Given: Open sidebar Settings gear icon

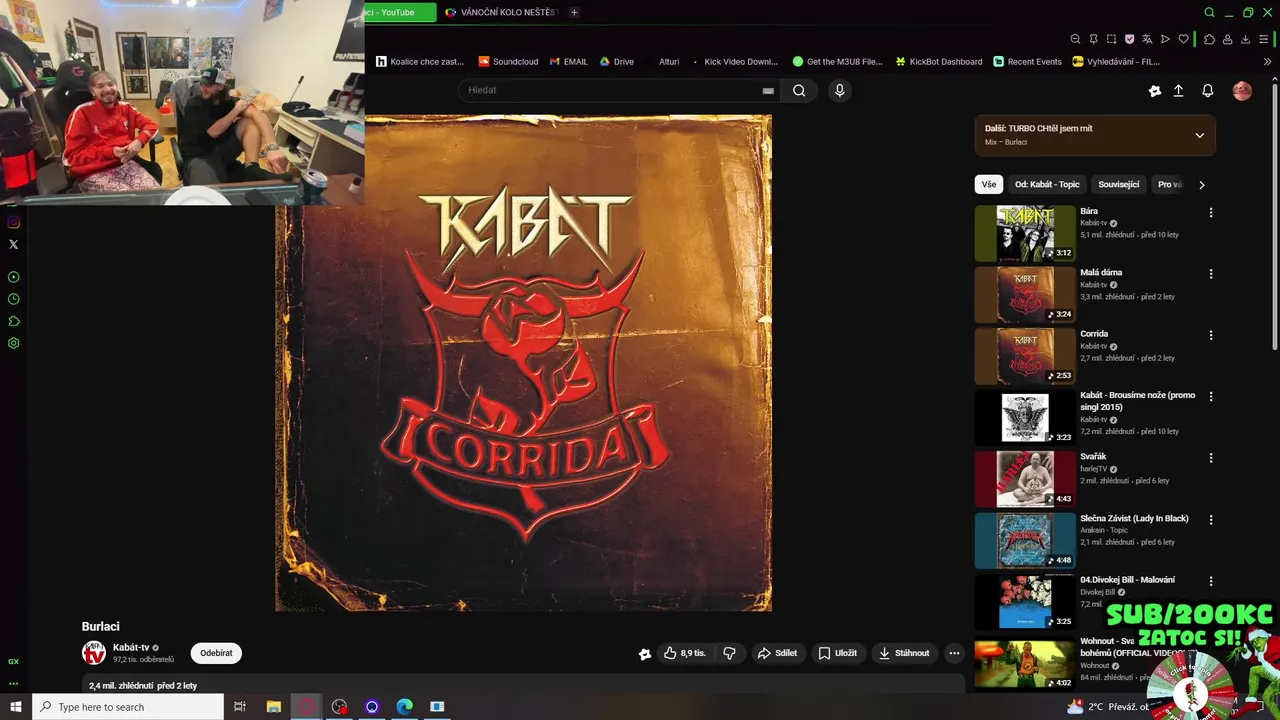Looking at the screenshot, I should (x=13, y=343).
